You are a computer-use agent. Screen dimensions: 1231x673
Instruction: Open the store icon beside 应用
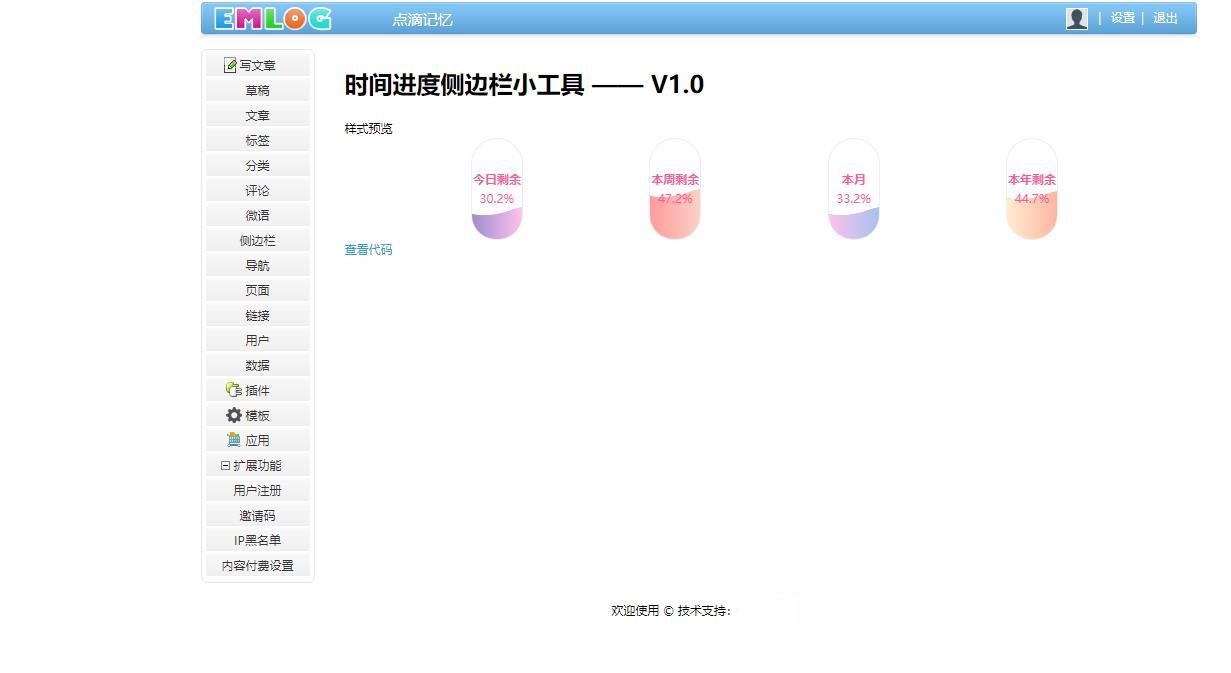(231, 440)
